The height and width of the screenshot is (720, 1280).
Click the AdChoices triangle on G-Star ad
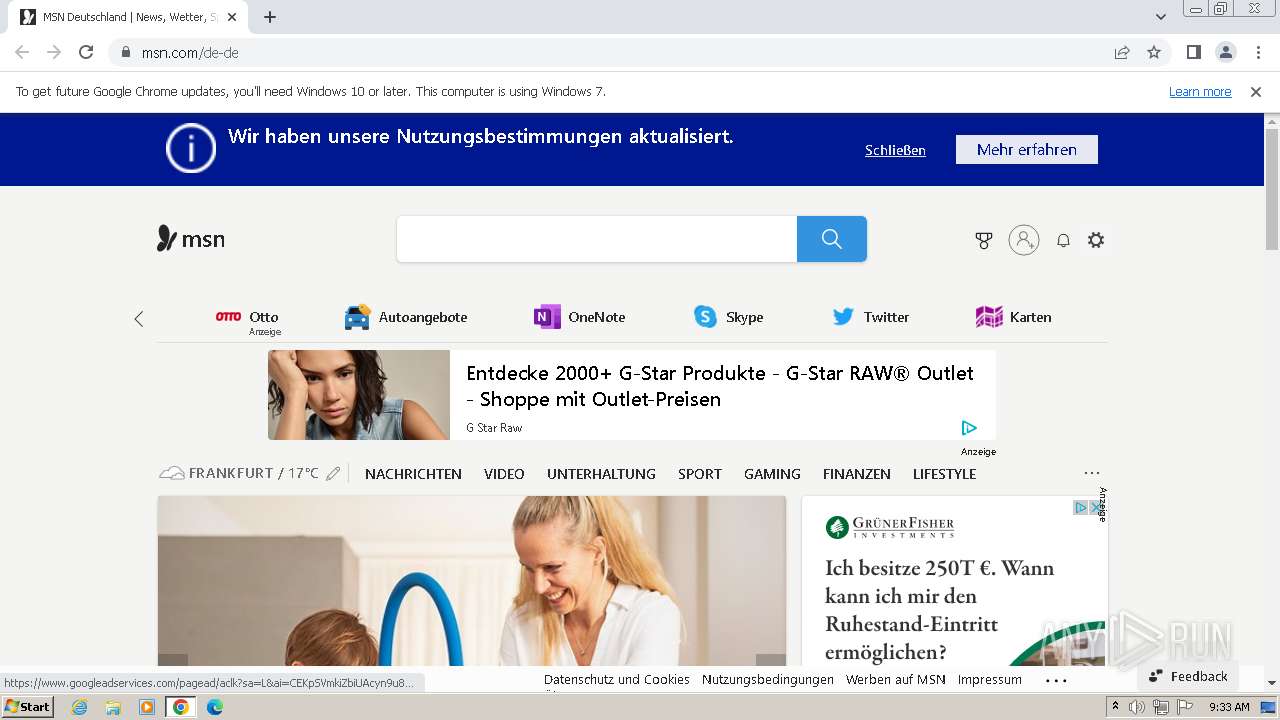(969, 428)
